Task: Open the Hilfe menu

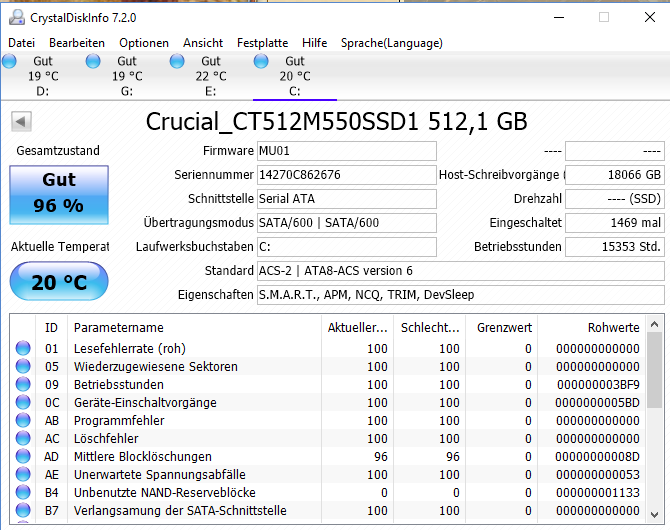Action: [314, 43]
